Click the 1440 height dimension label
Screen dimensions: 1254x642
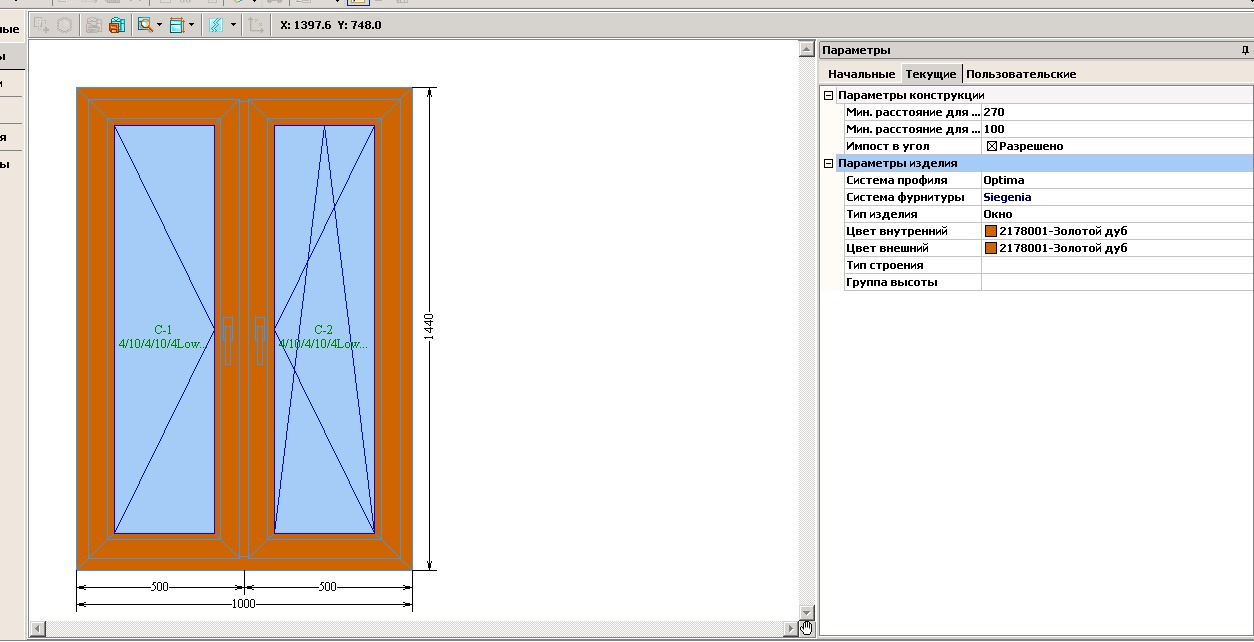(x=429, y=326)
